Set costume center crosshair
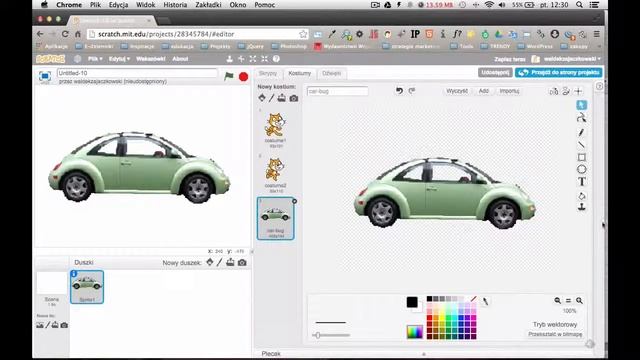This screenshot has width=640, height=360. pyautogui.click(x=578, y=91)
